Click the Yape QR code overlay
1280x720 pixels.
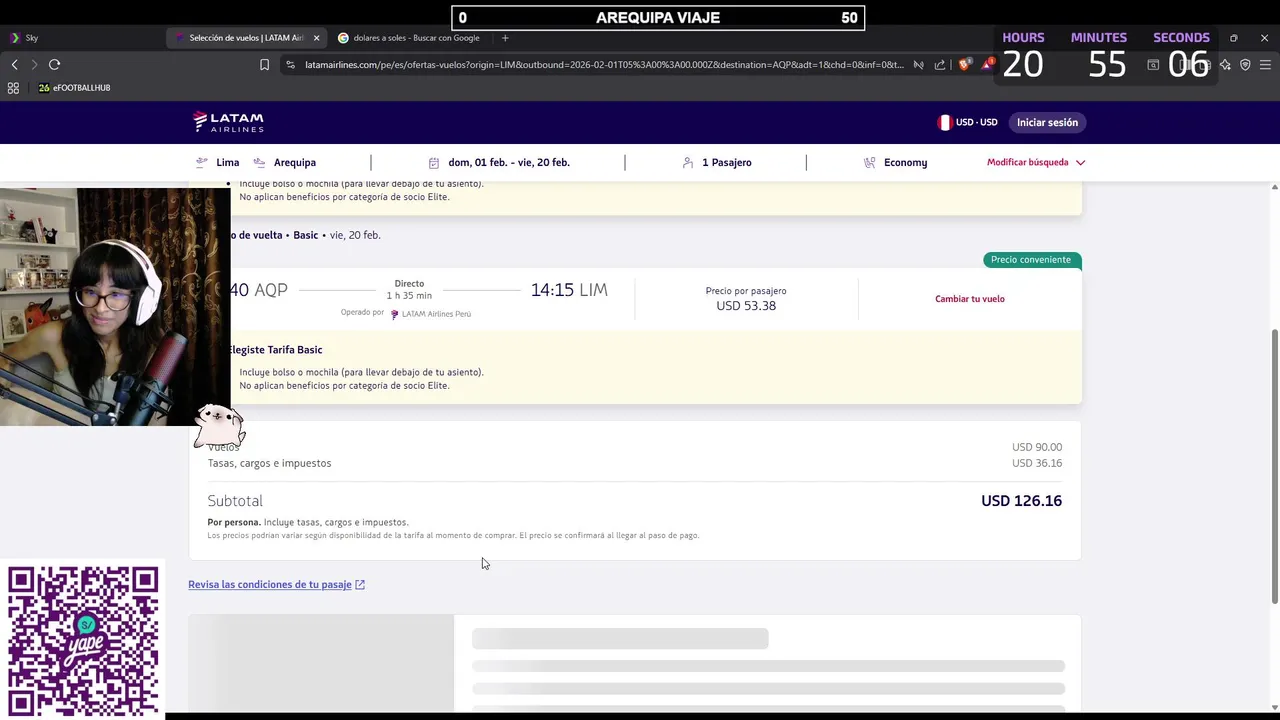click(x=83, y=640)
